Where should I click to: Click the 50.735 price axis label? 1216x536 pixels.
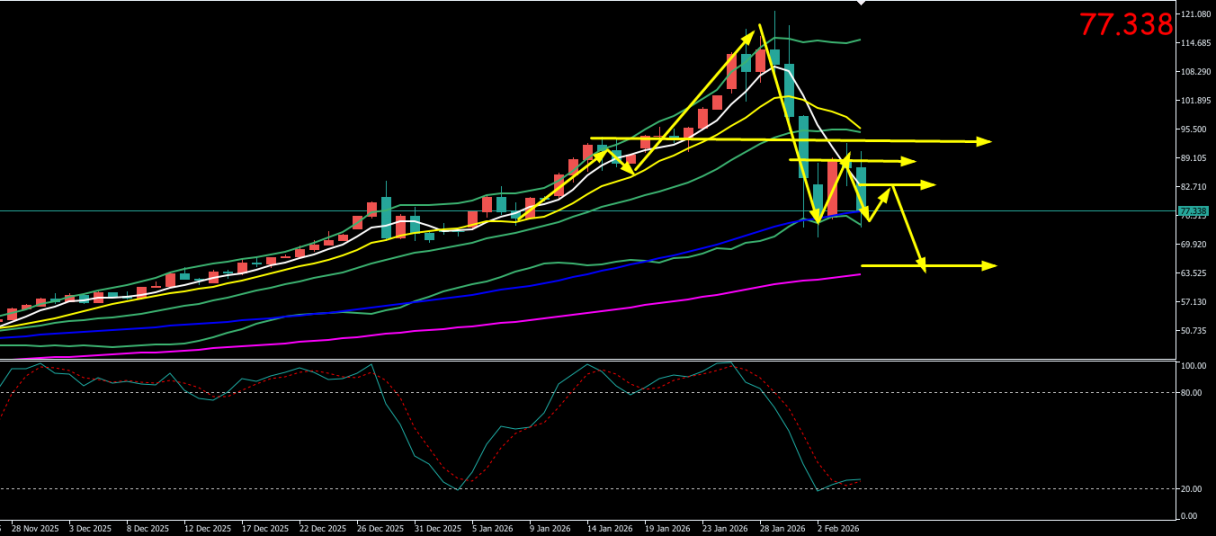1196,330
